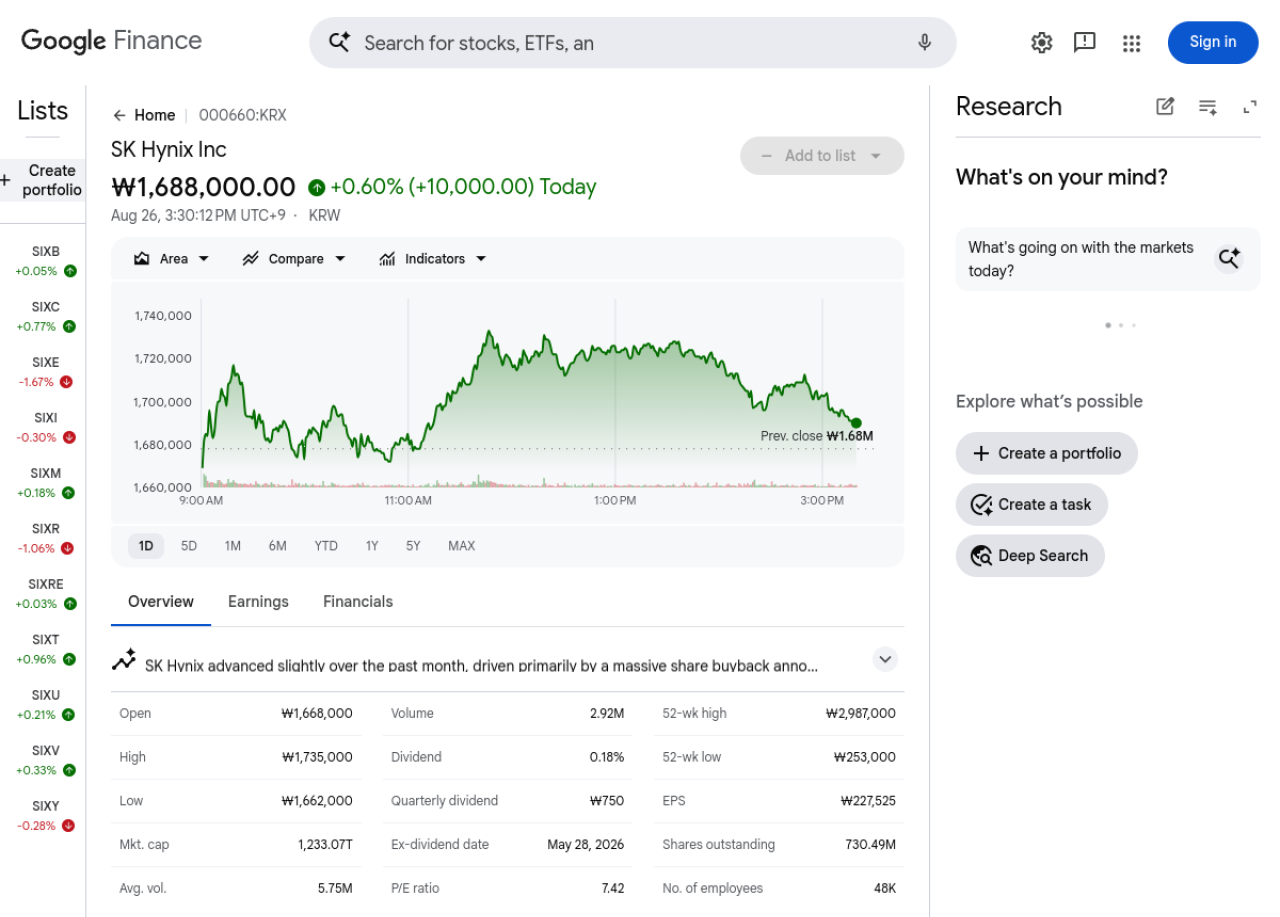Select the 1D time range

point(146,546)
